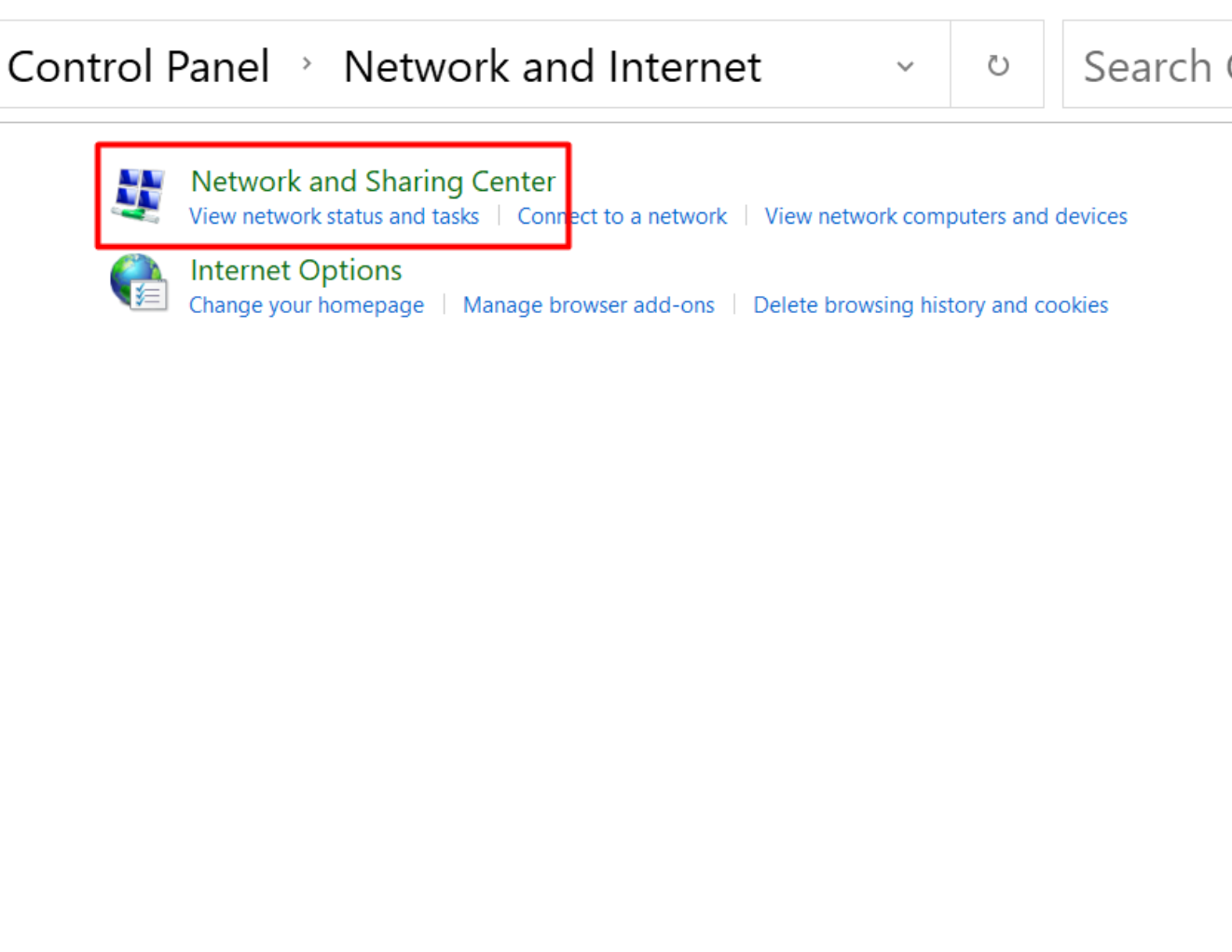Click Delete browsing history and cookies
1232x952 pixels.
point(930,306)
